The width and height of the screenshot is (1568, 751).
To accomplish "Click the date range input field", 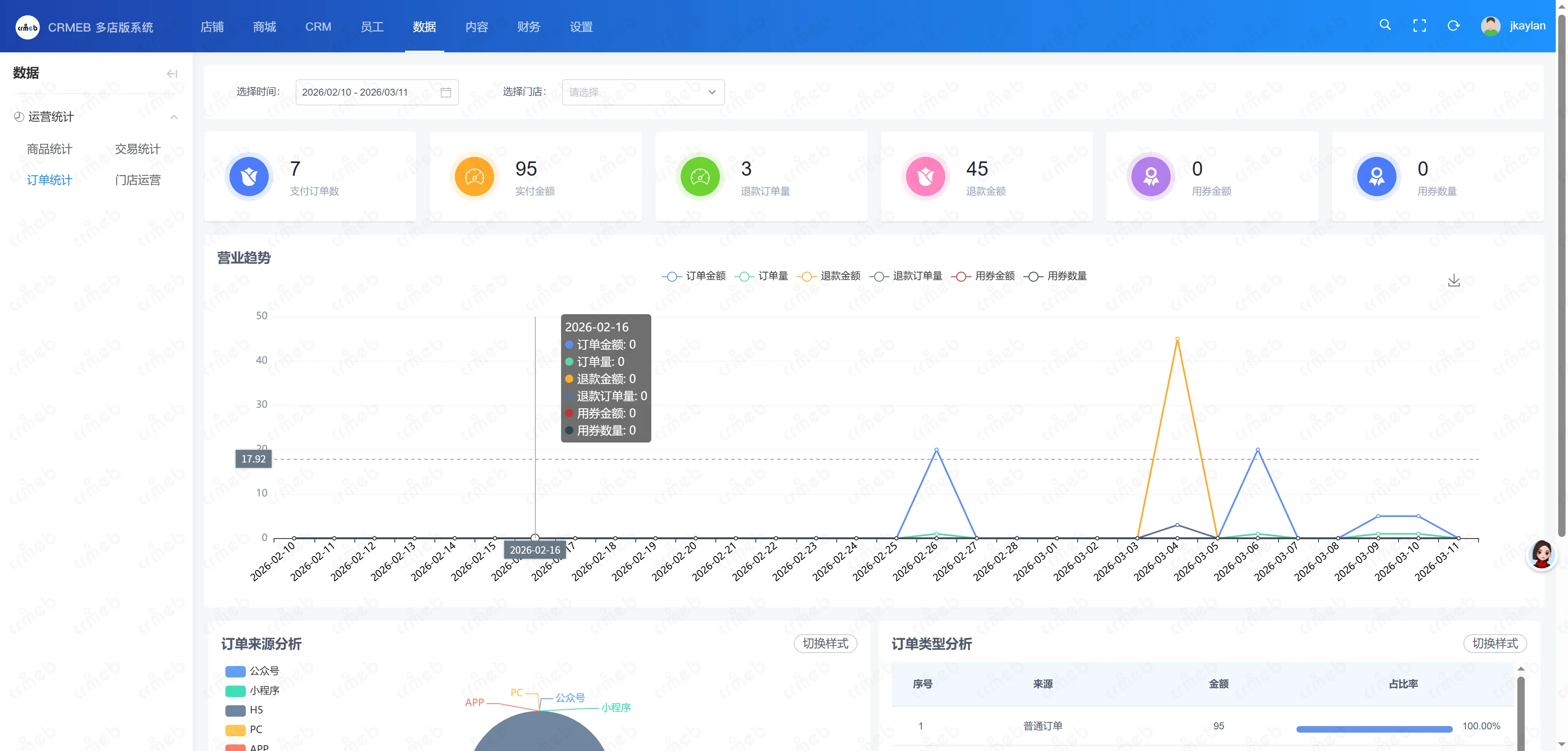I will coord(377,92).
